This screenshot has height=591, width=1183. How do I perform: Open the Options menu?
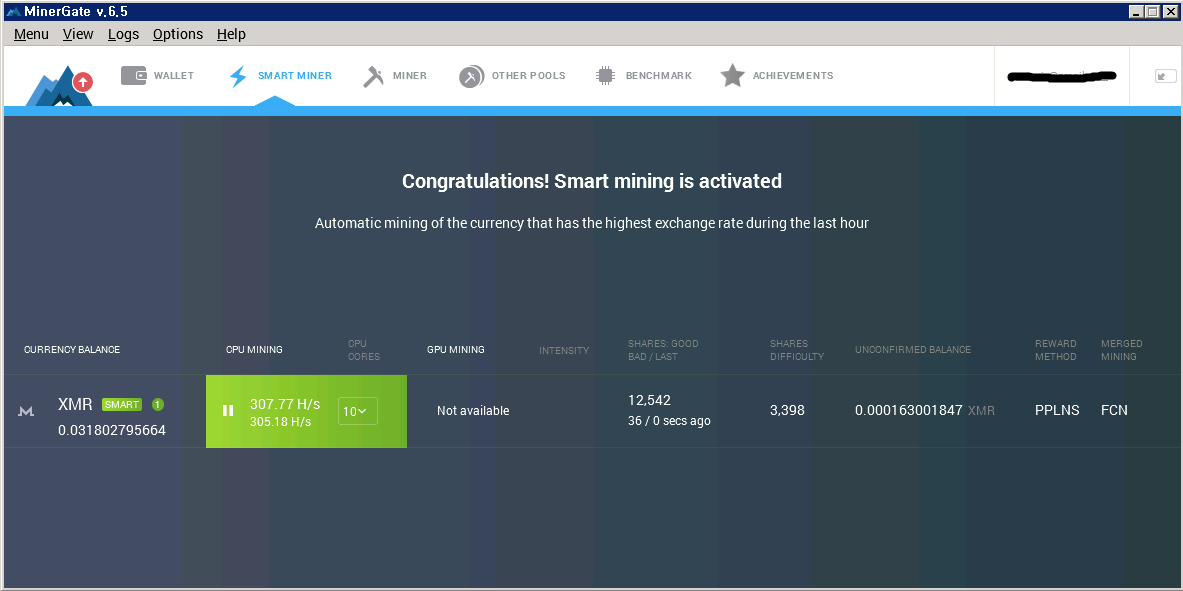coord(178,34)
